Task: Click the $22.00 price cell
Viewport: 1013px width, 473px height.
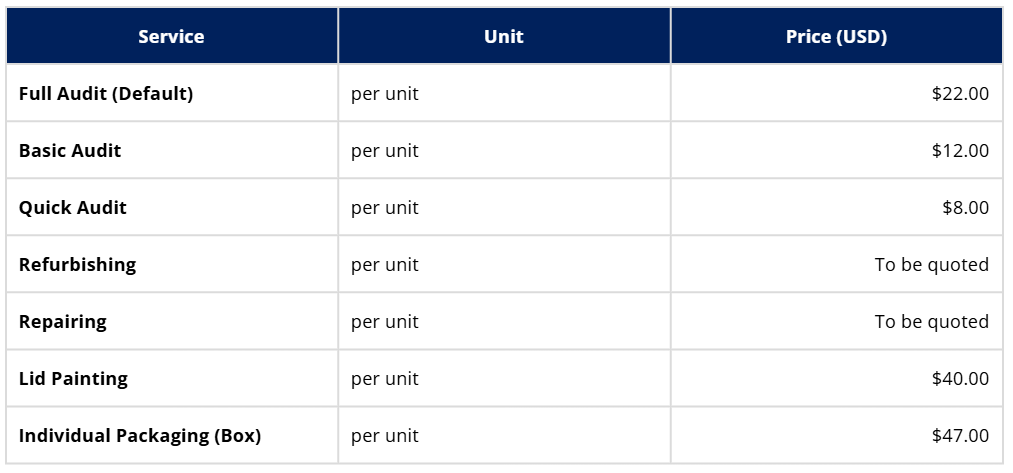Action: 959,94
